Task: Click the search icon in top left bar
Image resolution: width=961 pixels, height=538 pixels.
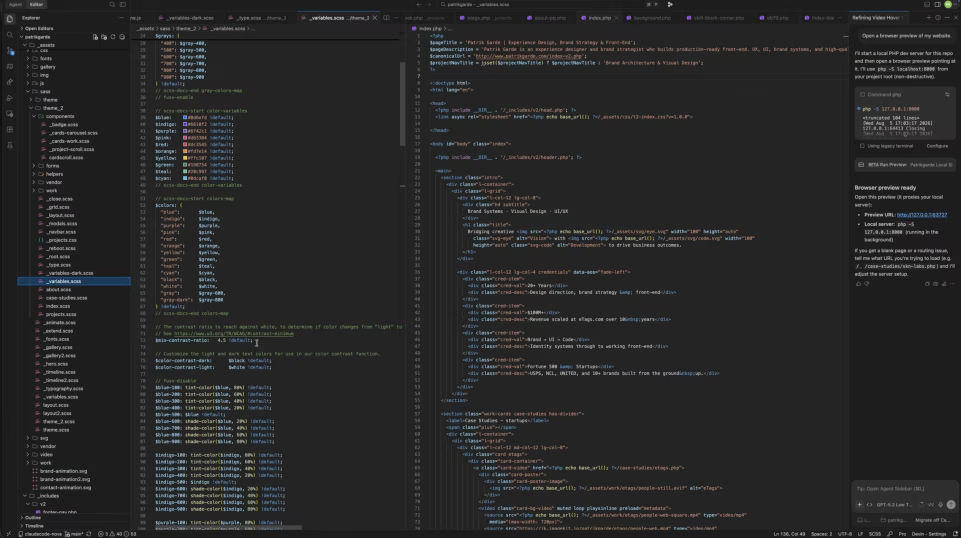Action: pyautogui.click(x=112, y=4)
